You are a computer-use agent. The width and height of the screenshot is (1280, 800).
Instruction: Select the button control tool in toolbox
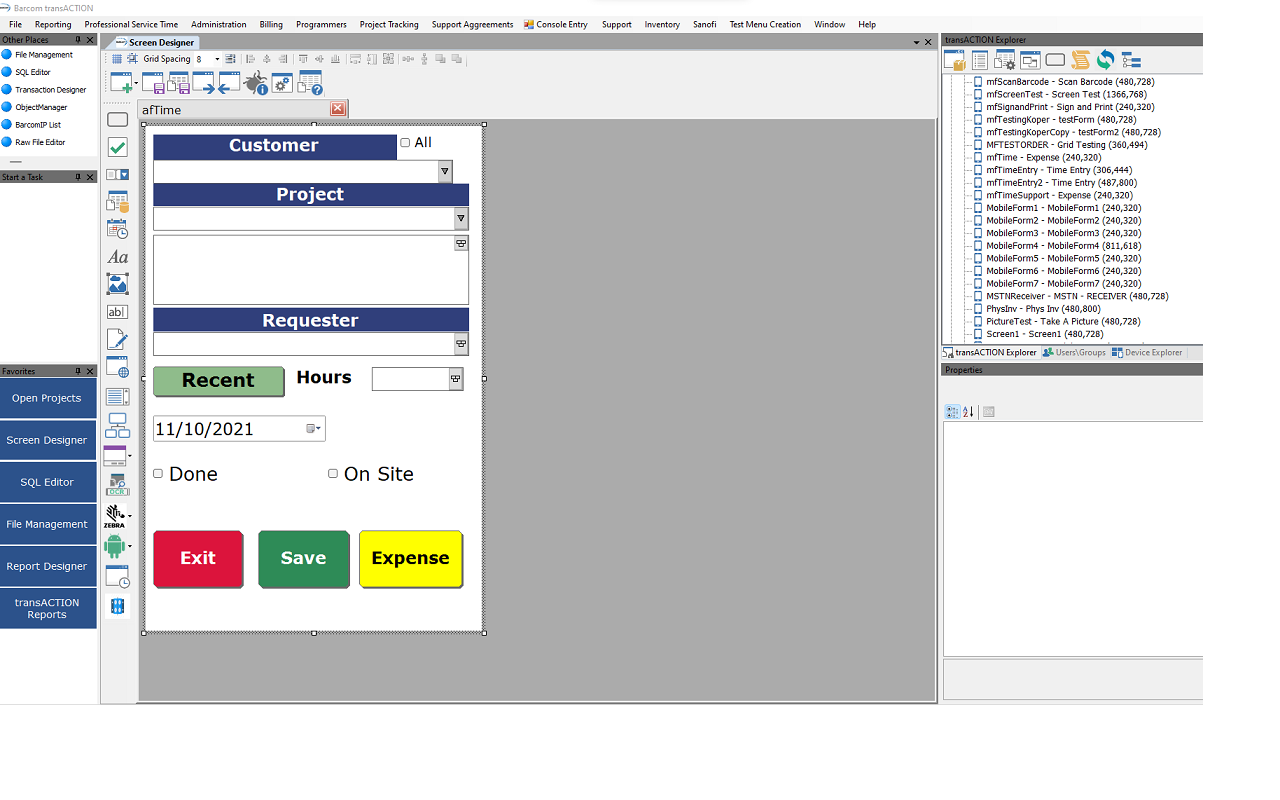click(117, 120)
